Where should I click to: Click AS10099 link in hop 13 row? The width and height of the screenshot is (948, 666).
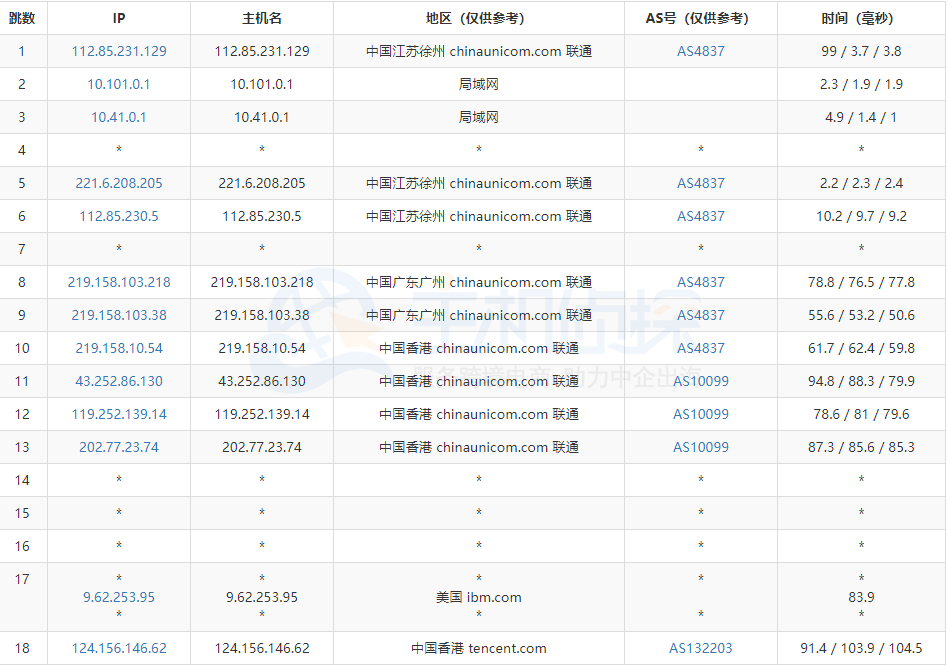pyautogui.click(x=700, y=447)
